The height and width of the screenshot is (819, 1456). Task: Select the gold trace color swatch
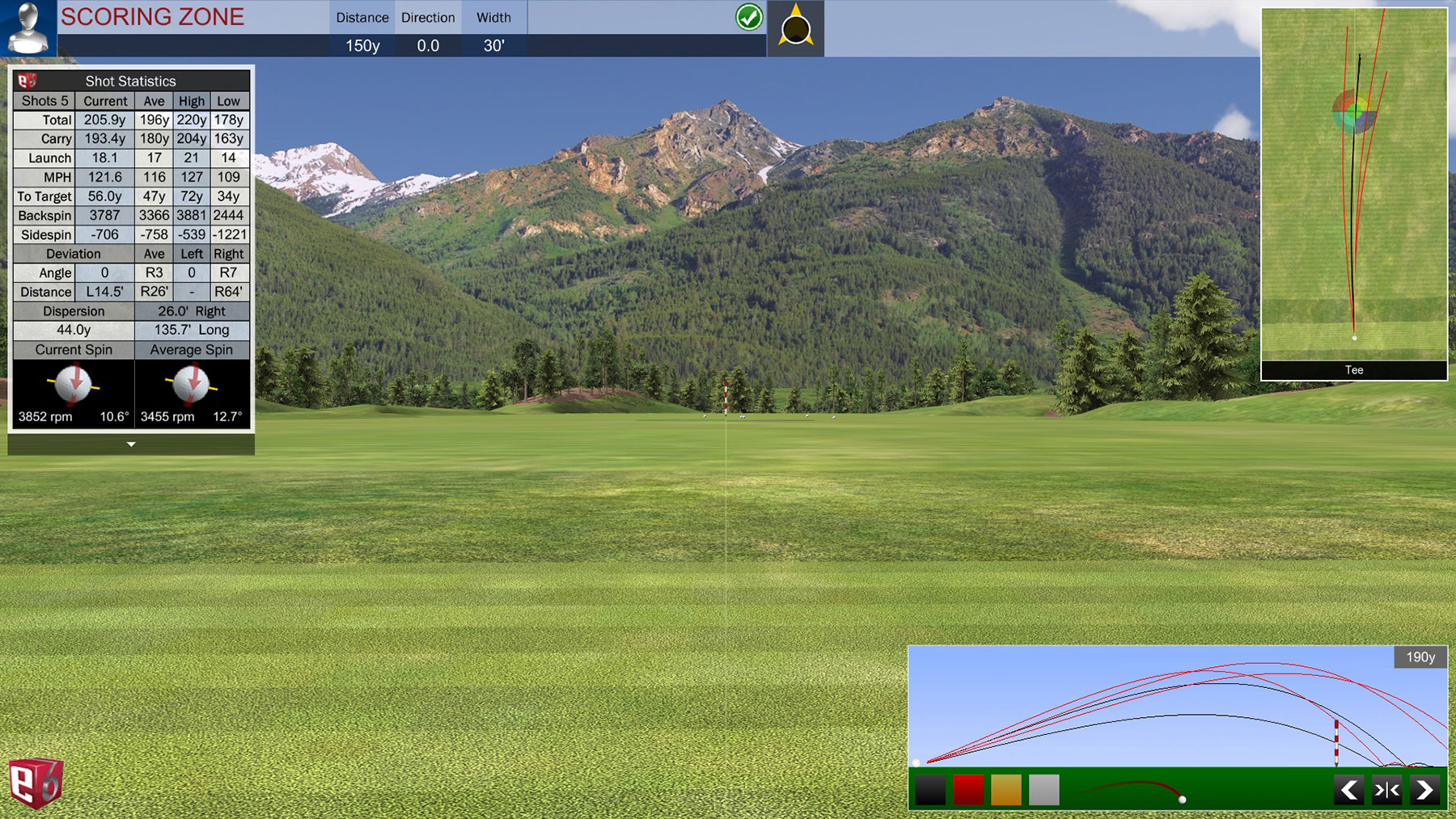click(1006, 790)
